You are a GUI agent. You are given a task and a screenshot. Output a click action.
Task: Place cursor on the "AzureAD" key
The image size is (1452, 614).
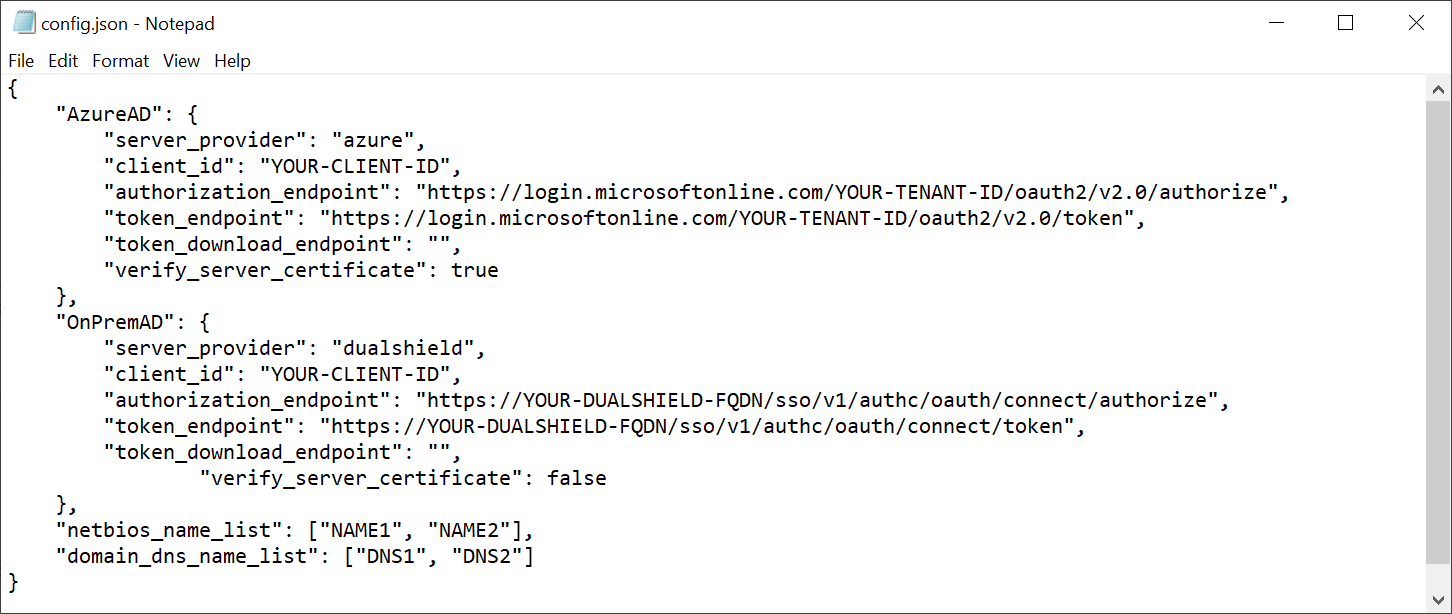[109, 114]
